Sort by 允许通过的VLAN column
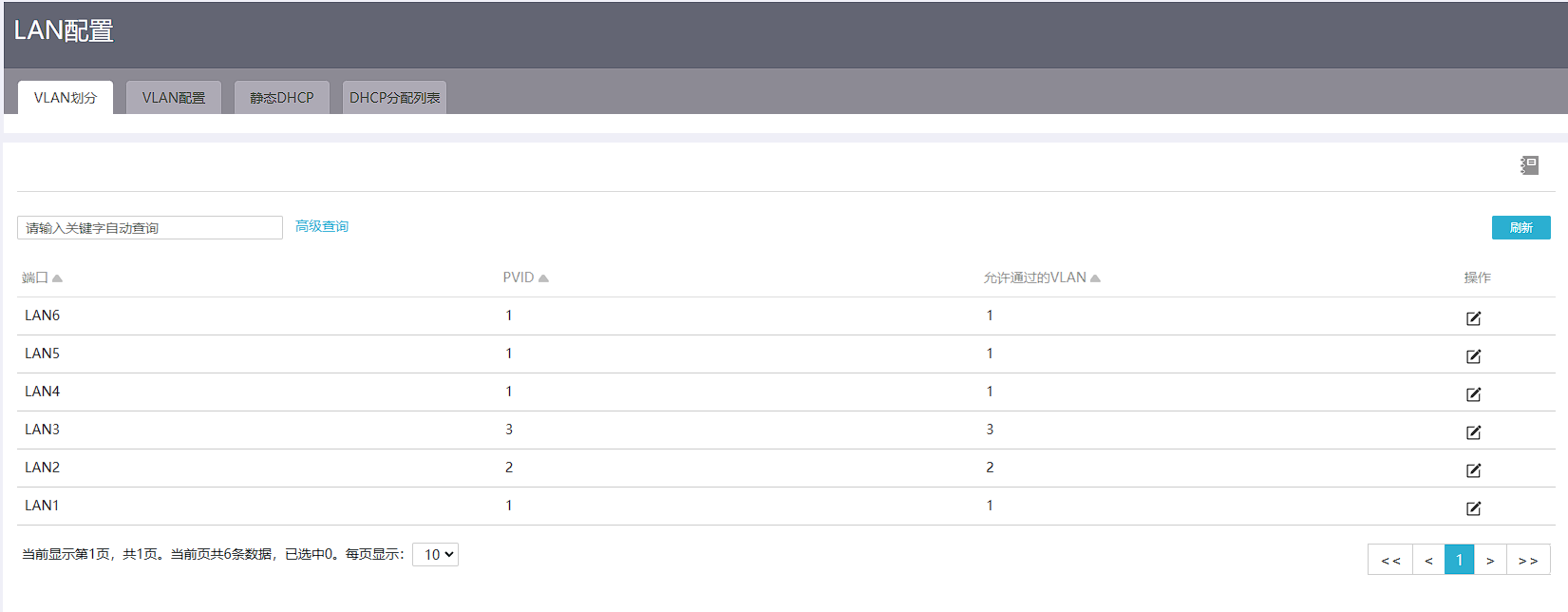This screenshot has width=1568, height=612. coord(1095,278)
